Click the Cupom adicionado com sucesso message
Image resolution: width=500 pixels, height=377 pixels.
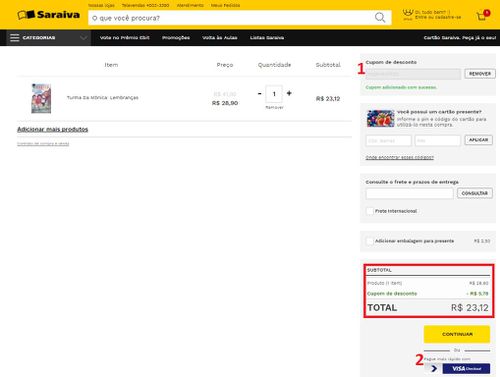pos(401,87)
